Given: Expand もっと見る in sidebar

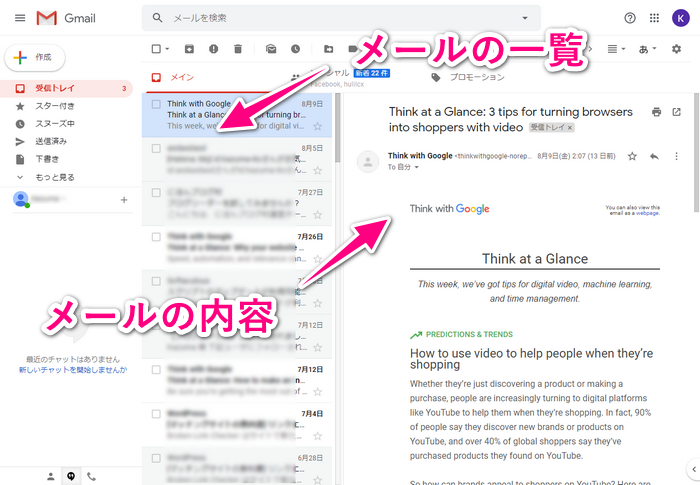Looking at the screenshot, I should click(54, 177).
